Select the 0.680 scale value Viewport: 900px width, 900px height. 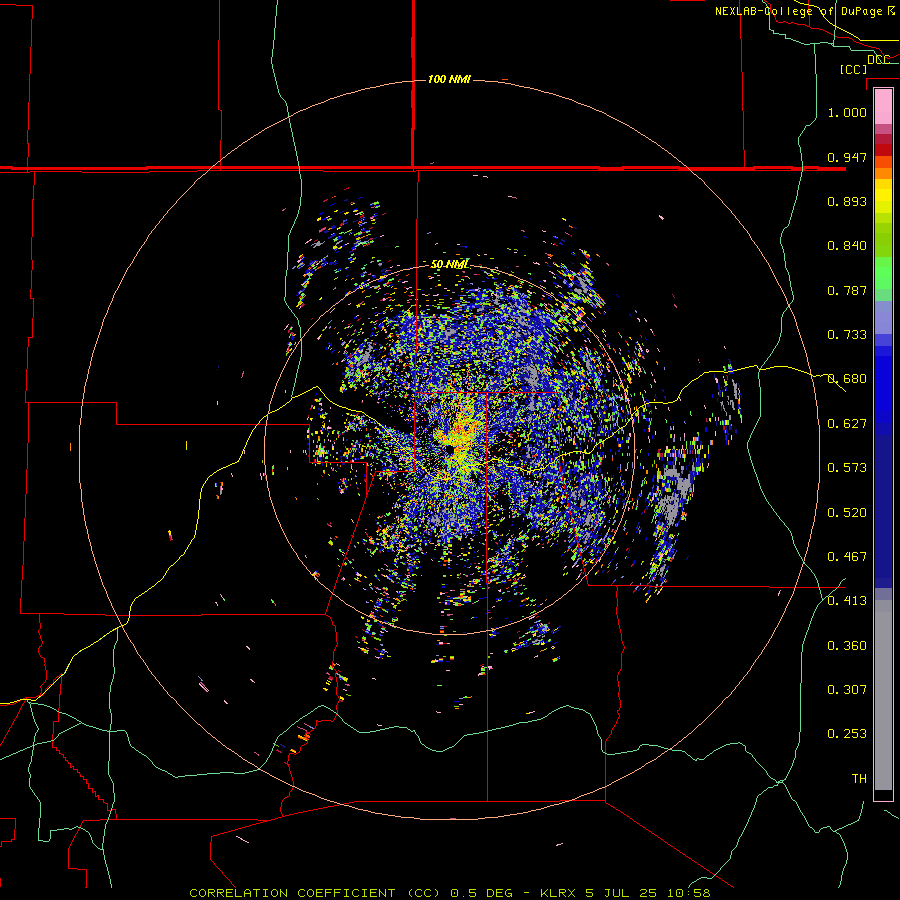(847, 379)
